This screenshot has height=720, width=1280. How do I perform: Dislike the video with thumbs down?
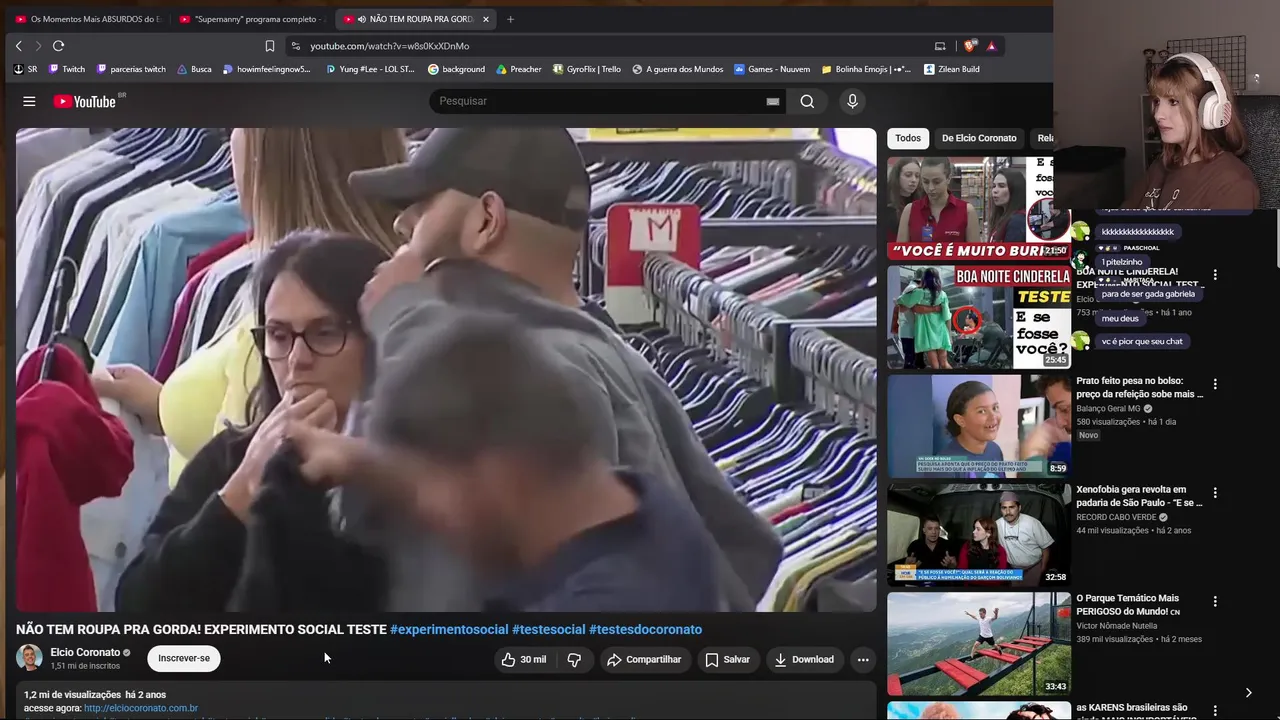[x=574, y=659]
